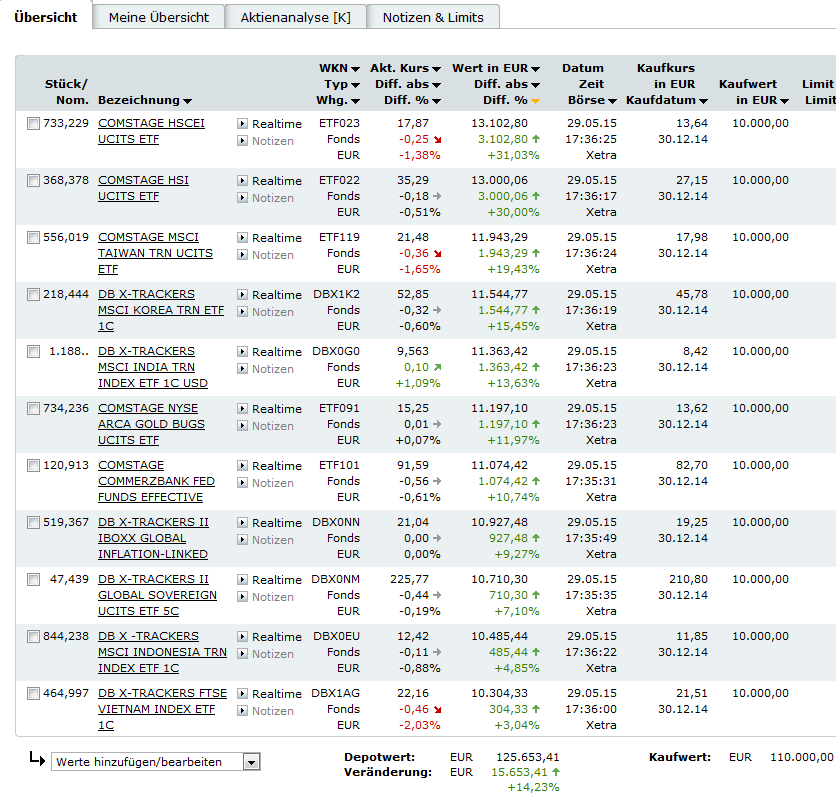Open Realtime icon for MSCI INDIA row
Image resolution: width=836 pixels, height=809 pixels.
point(242,352)
